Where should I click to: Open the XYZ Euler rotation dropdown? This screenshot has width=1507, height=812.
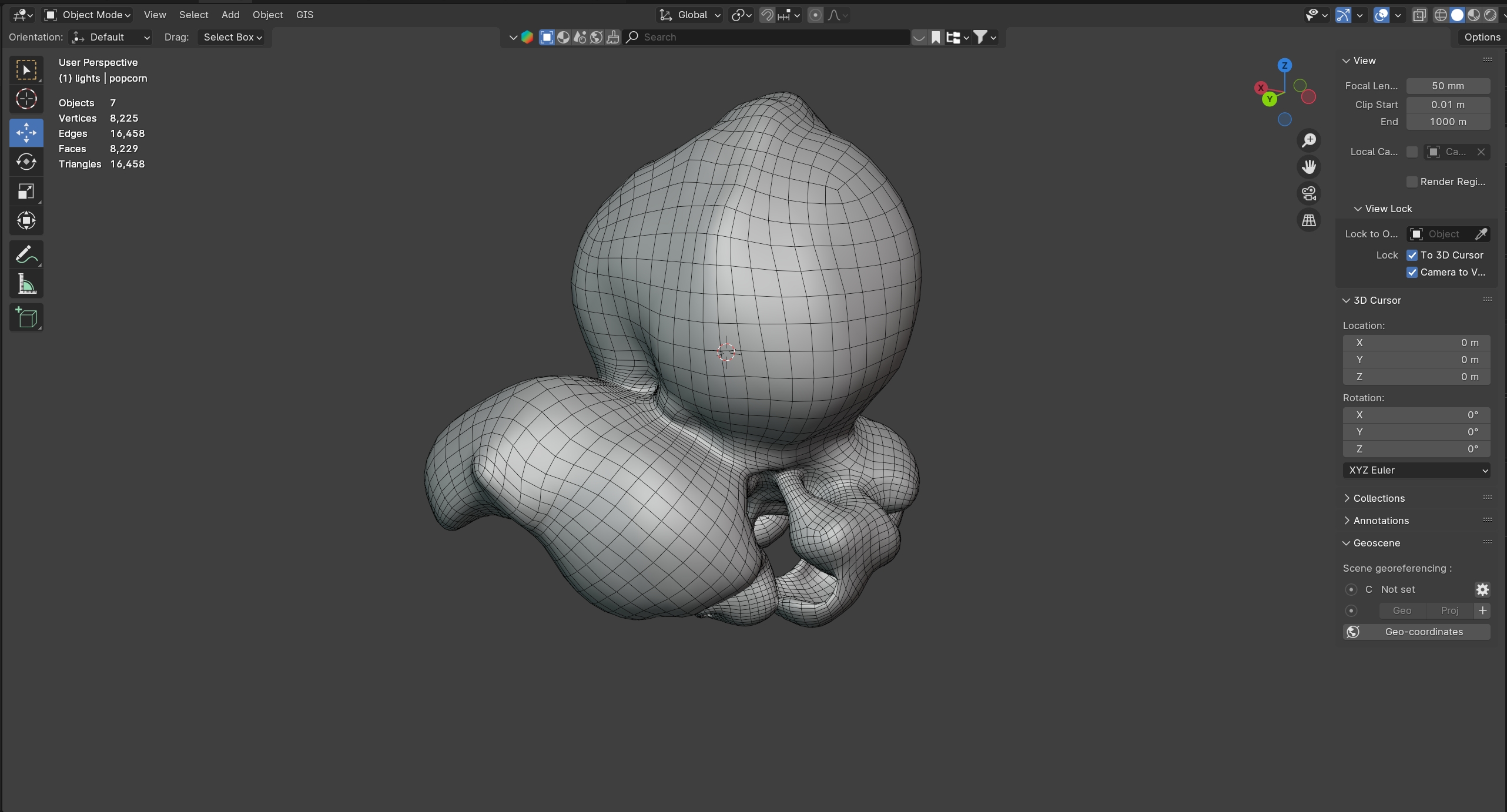pos(1416,470)
